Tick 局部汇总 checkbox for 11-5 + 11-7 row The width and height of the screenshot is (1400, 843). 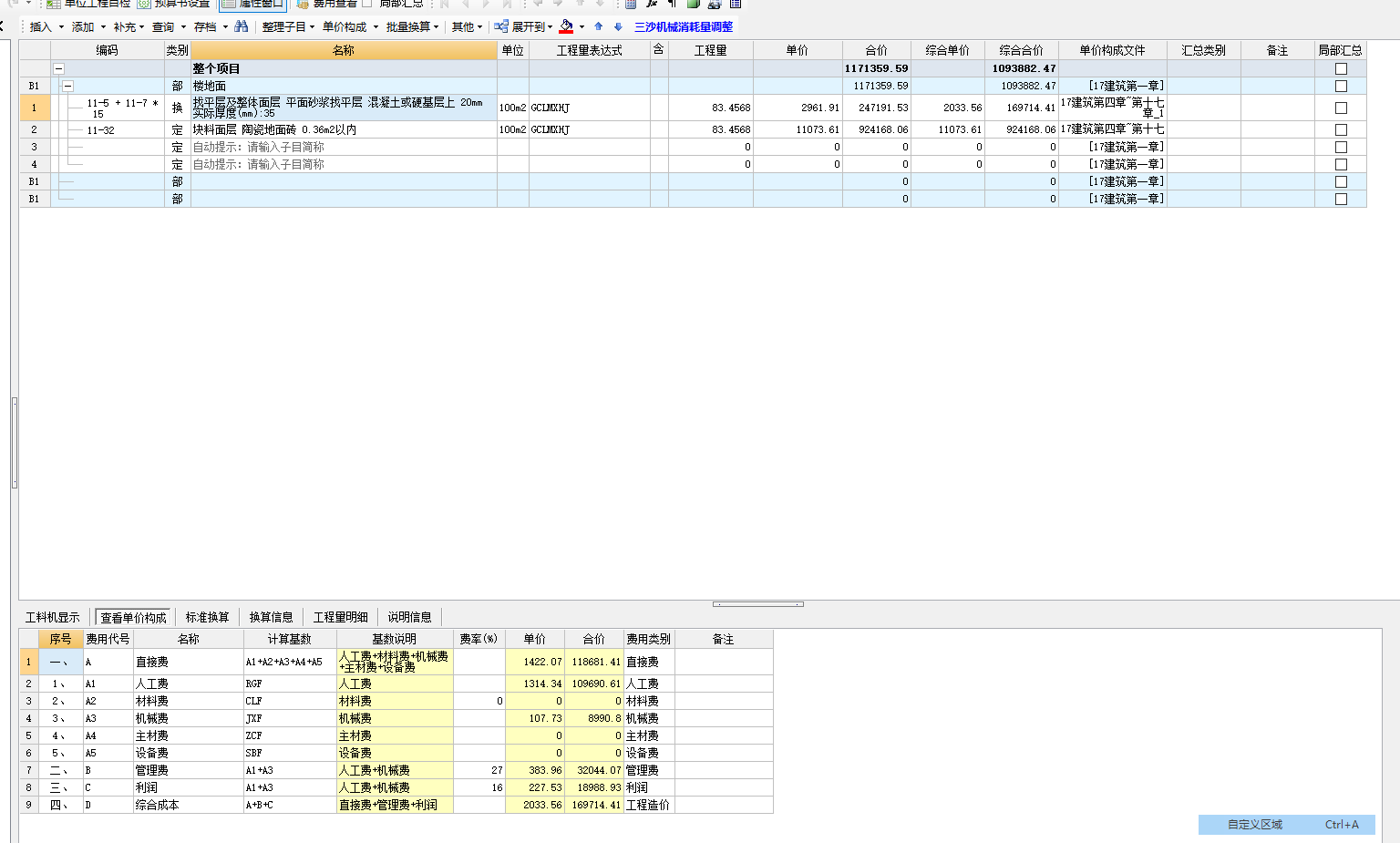point(1341,108)
